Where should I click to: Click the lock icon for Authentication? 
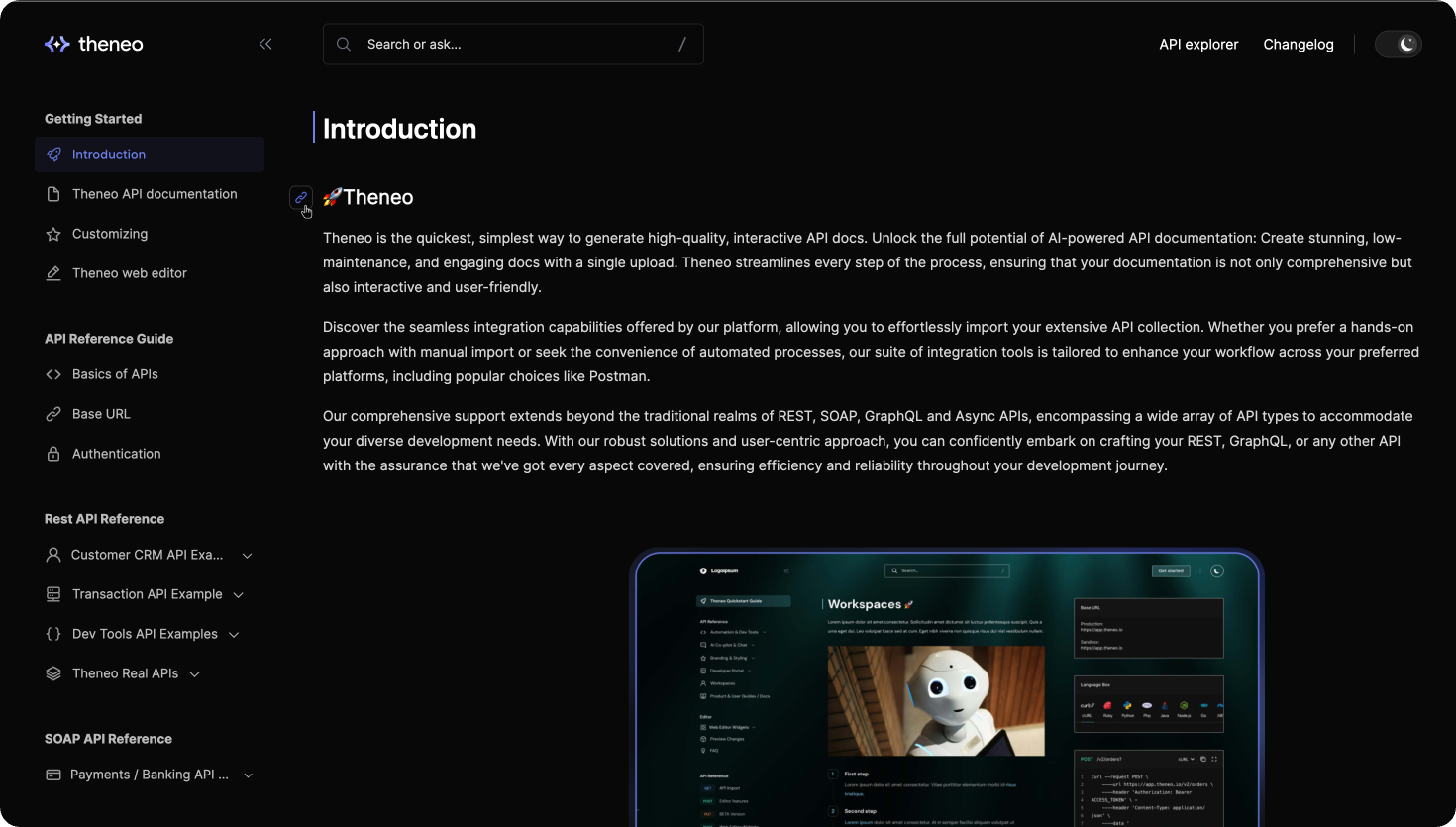[53, 454]
